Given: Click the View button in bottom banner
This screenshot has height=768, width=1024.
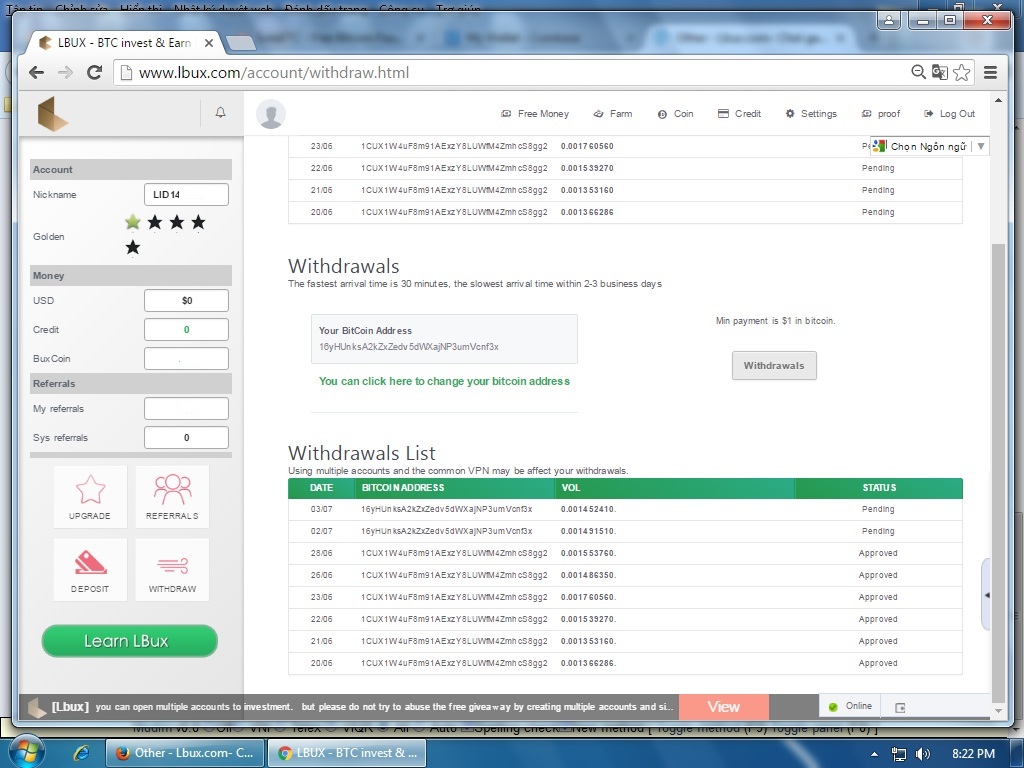Looking at the screenshot, I should (724, 707).
